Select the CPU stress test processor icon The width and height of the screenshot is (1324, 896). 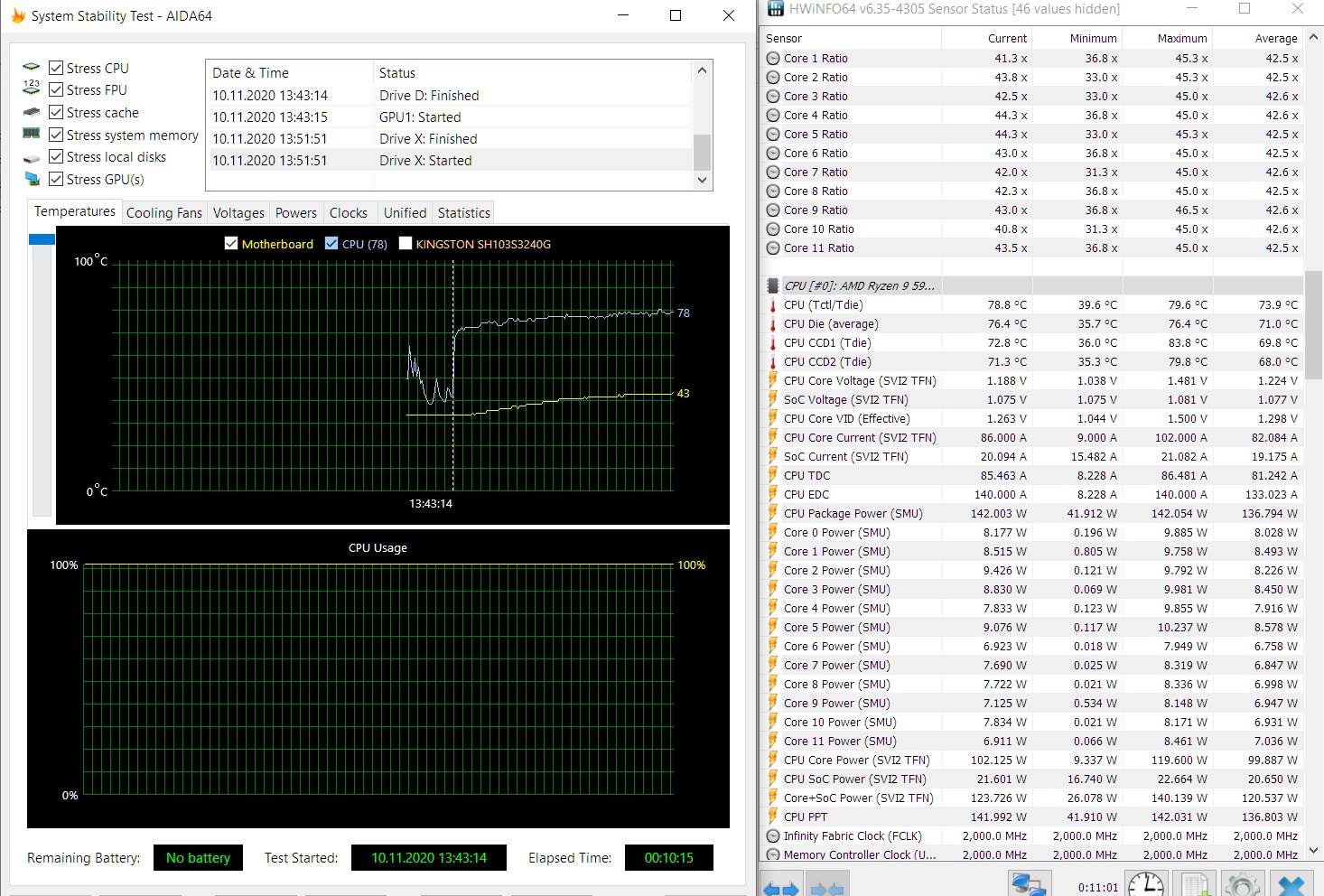tap(31, 67)
